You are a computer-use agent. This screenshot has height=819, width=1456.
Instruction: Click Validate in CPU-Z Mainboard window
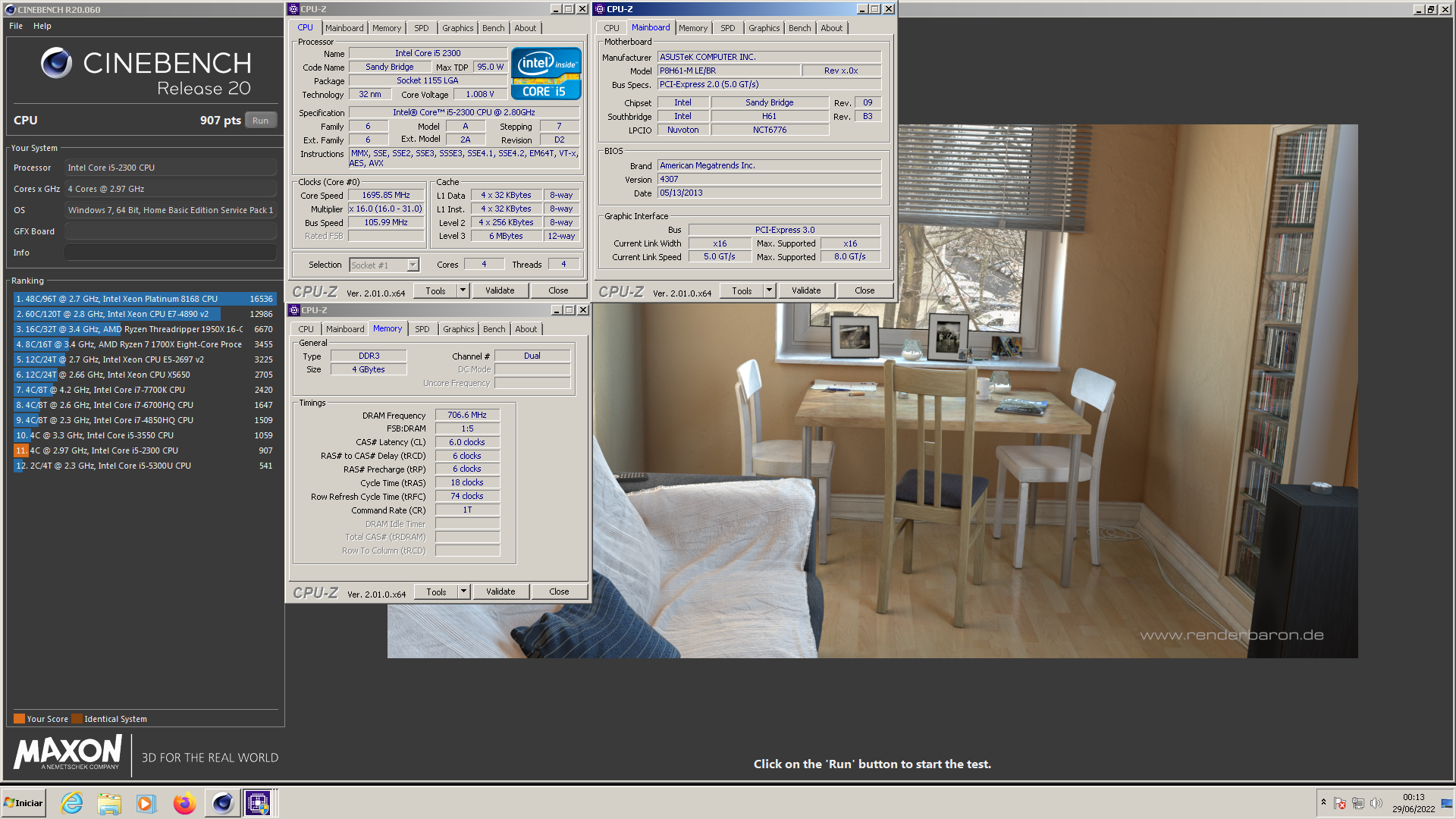[806, 290]
